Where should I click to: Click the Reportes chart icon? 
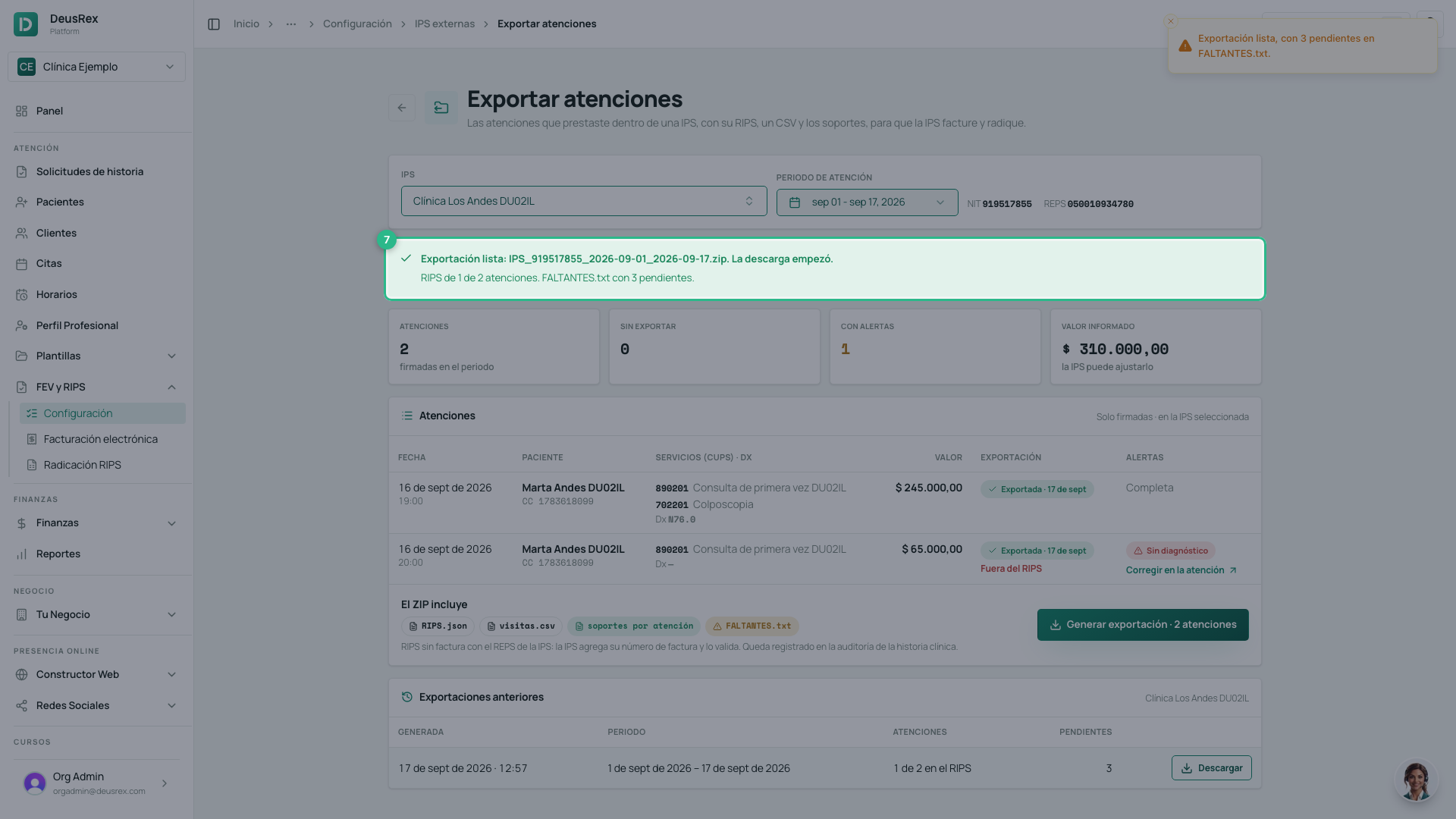(21, 554)
